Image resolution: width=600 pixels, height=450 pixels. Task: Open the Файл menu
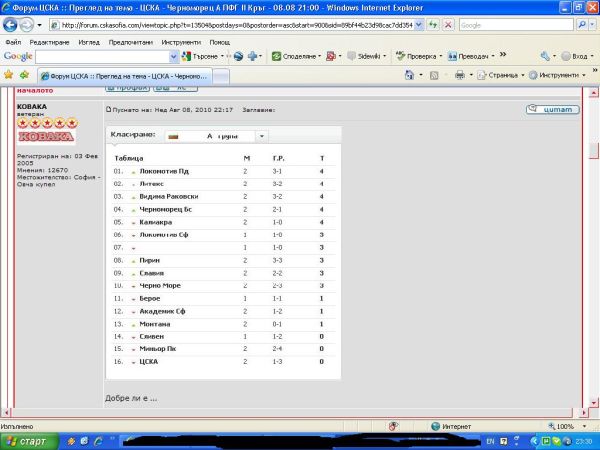tap(13, 42)
